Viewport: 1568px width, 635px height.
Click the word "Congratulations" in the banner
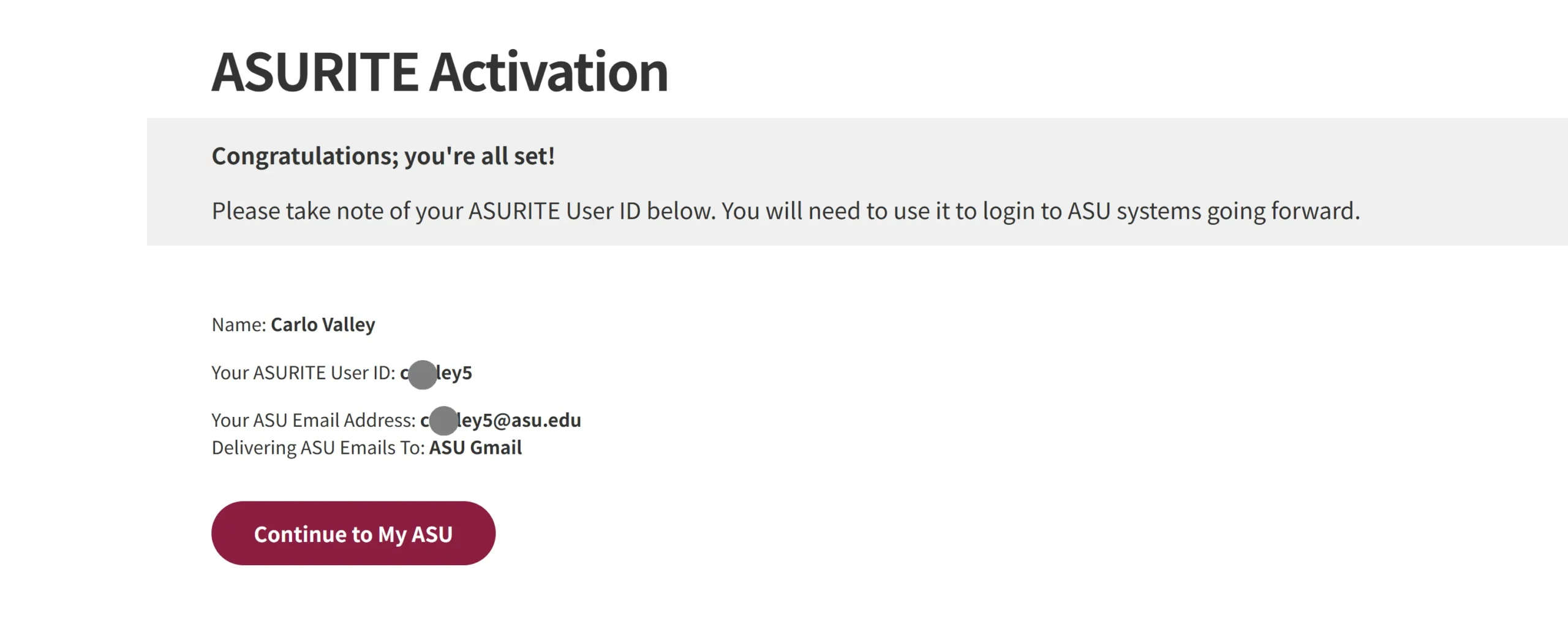pyautogui.click(x=304, y=156)
